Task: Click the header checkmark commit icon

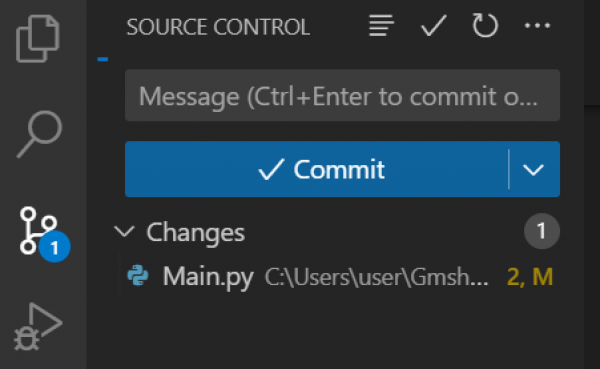Action: tap(434, 26)
